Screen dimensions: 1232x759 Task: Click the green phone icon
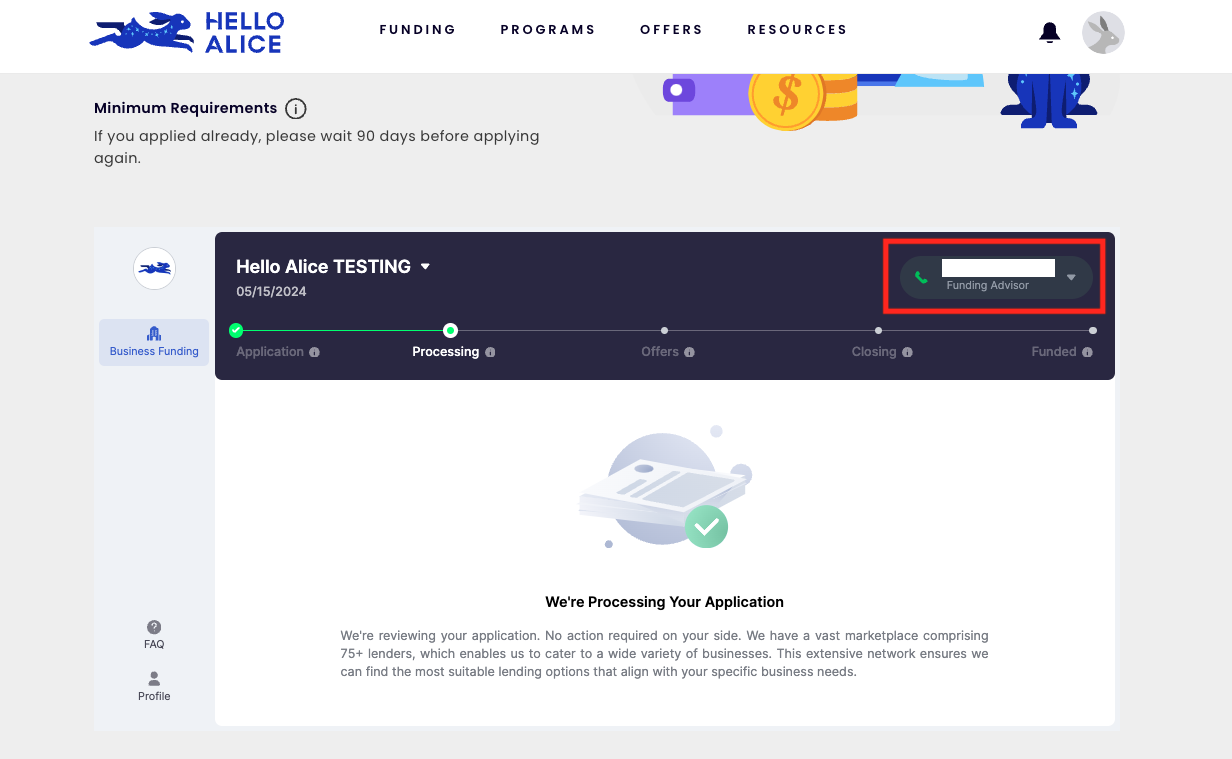(x=921, y=277)
